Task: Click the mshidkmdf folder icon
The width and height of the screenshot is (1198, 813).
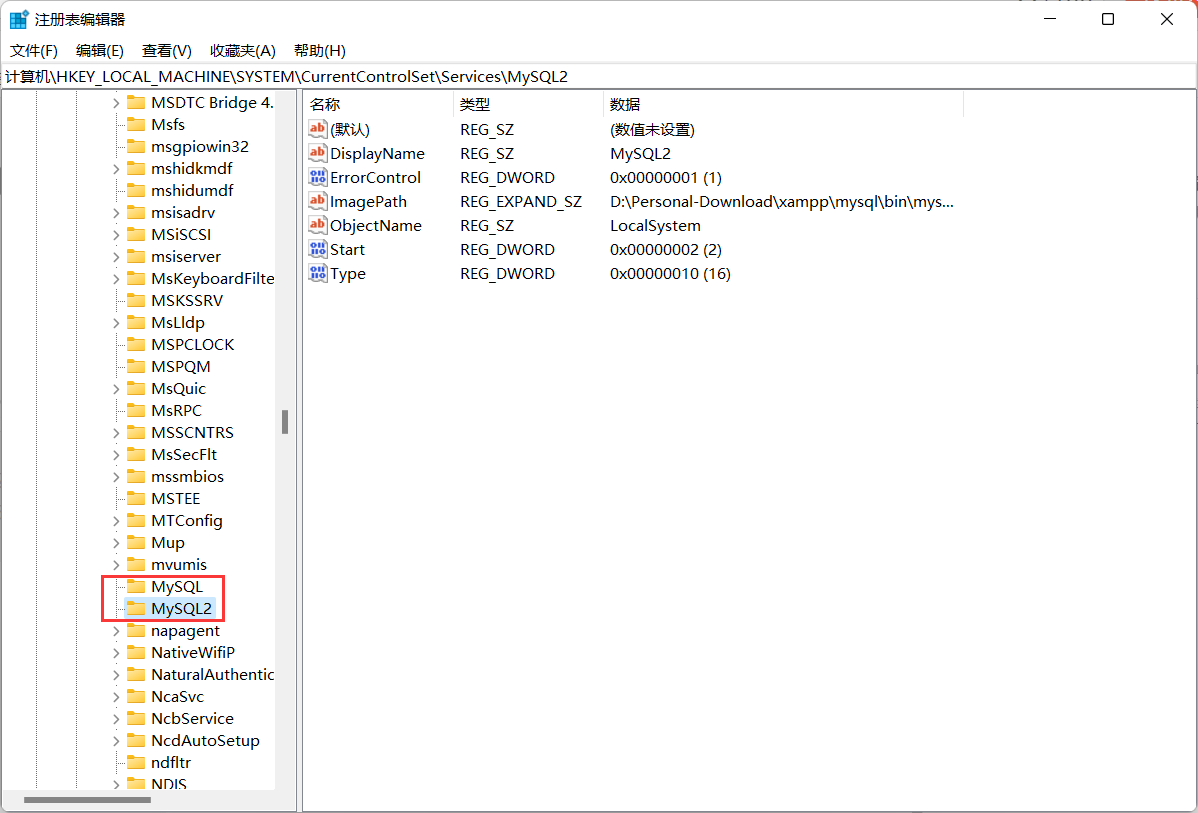Action: (x=136, y=168)
